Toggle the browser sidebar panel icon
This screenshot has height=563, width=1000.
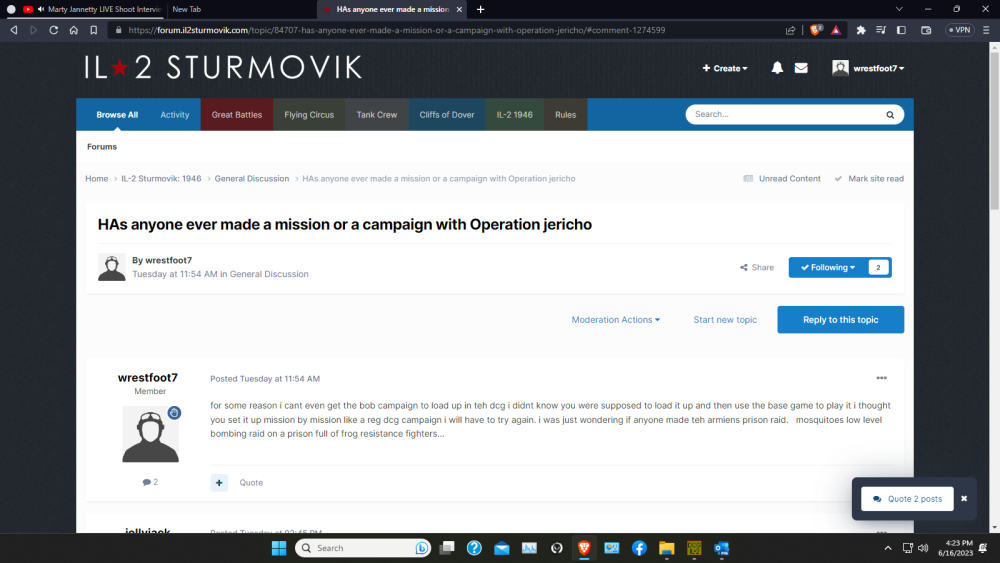click(901, 30)
